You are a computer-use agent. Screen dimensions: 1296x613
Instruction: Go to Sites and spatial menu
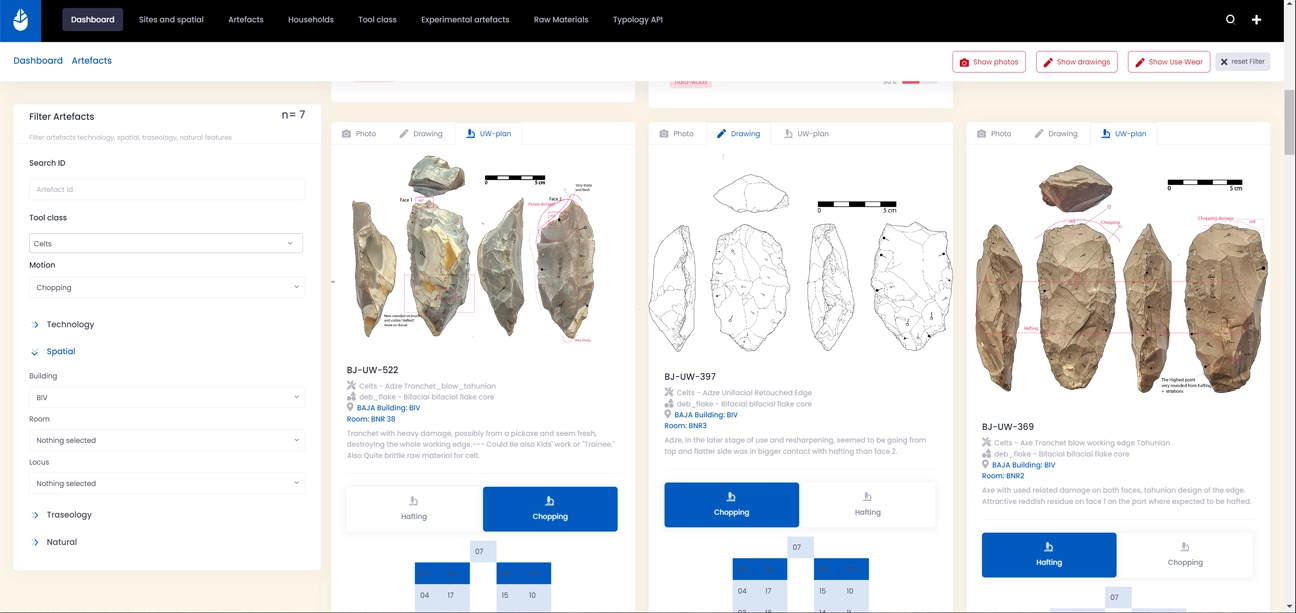click(171, 20)
